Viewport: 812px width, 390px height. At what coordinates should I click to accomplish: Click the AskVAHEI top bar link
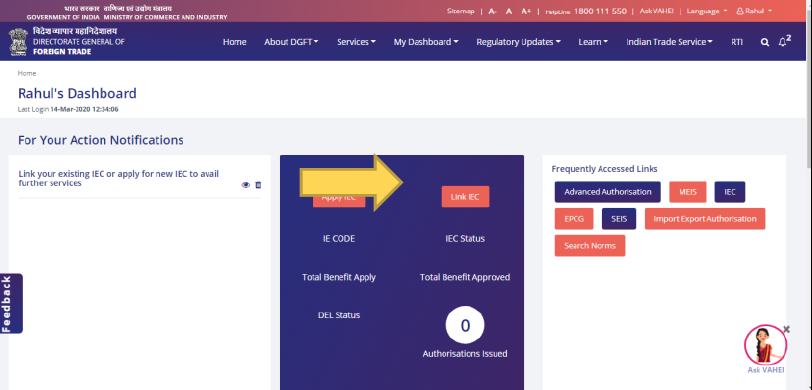click(656, 11)
